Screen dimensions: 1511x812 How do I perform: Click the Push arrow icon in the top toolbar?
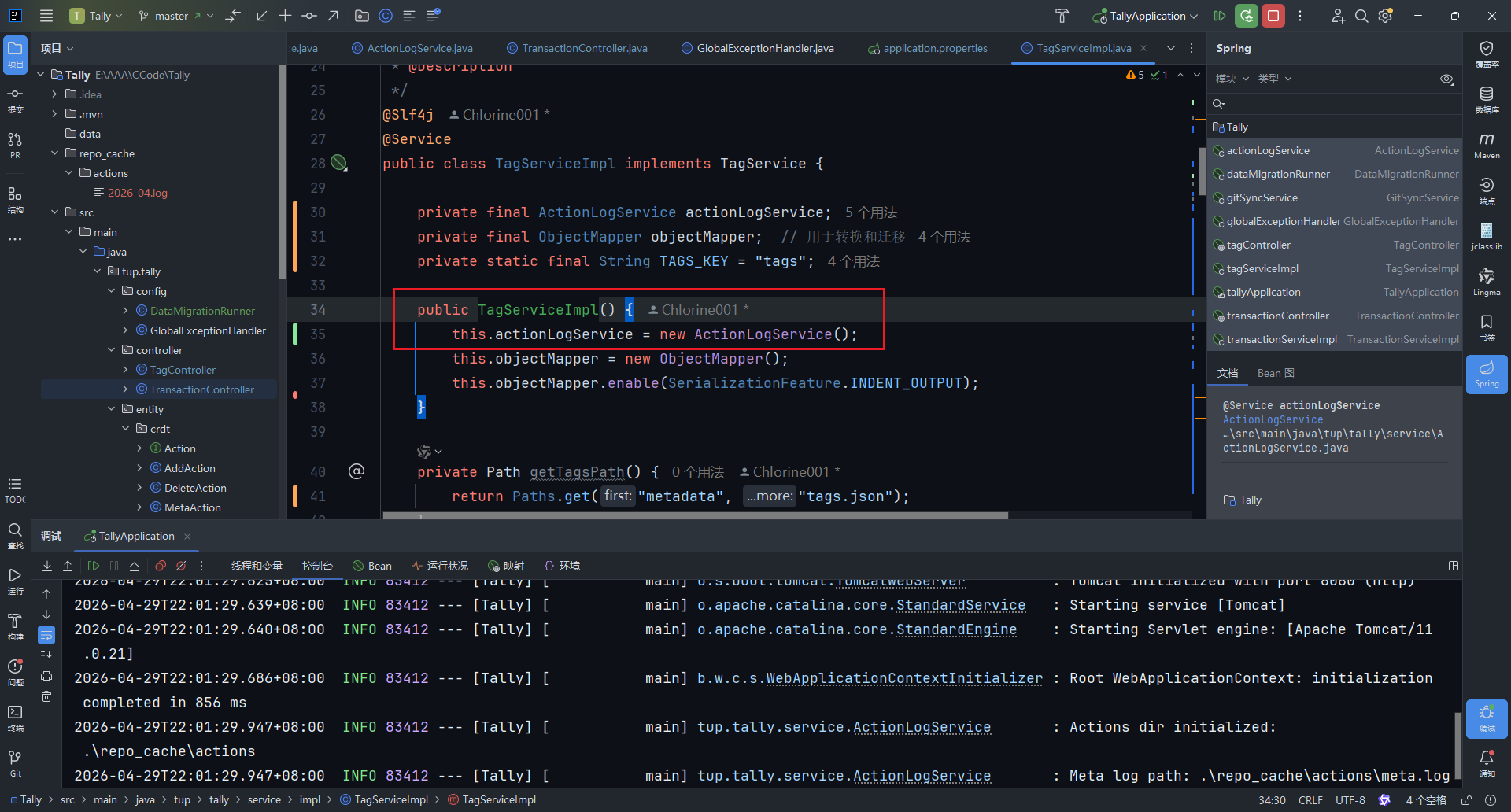pyautogui.click(x=334, y=16)
